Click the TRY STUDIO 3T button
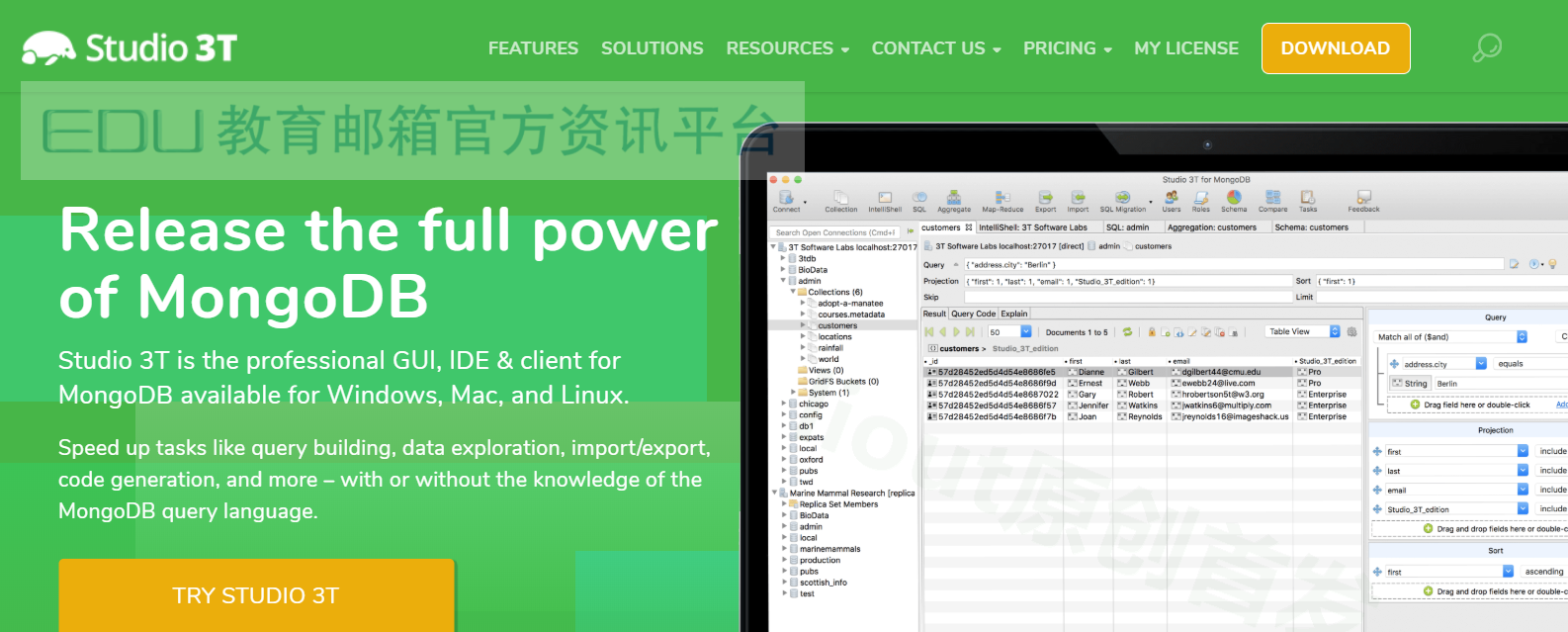The image size is (1568, 632). (x=256, y=595)
